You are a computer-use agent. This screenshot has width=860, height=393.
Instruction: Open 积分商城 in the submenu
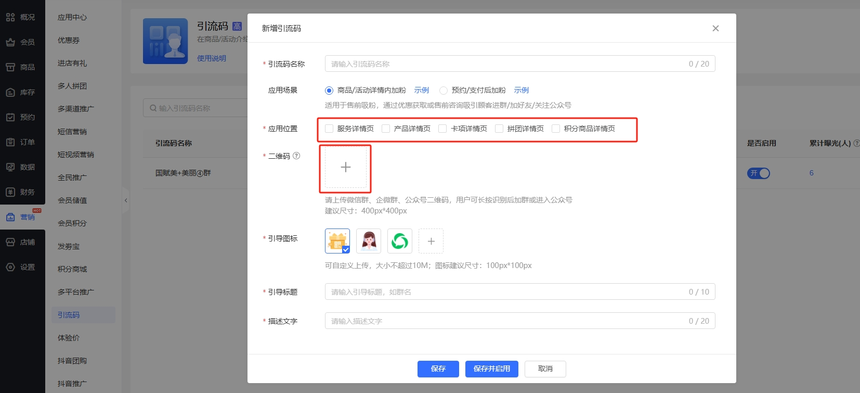(x=72, y=269)
